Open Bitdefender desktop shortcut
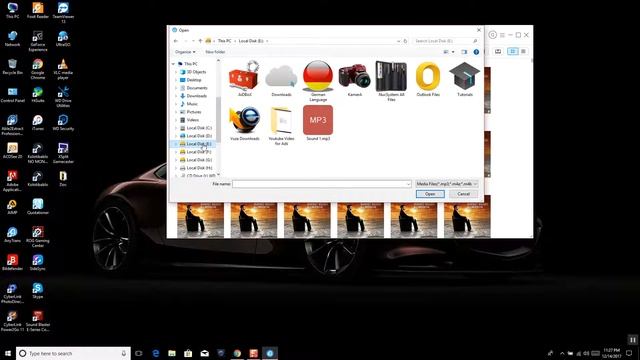 coord(12,263)
